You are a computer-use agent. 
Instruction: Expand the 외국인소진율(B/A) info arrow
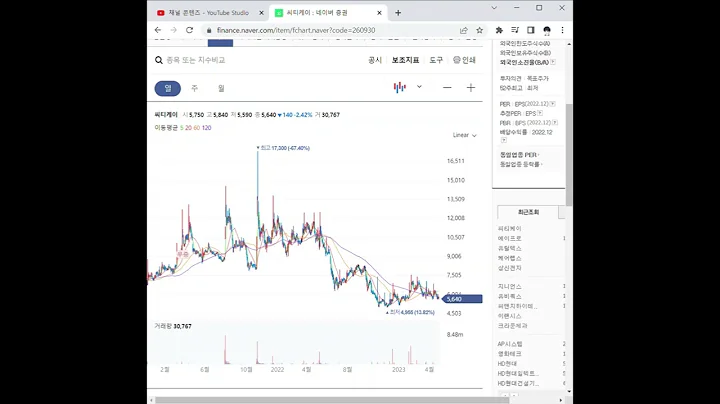(553, 62)
